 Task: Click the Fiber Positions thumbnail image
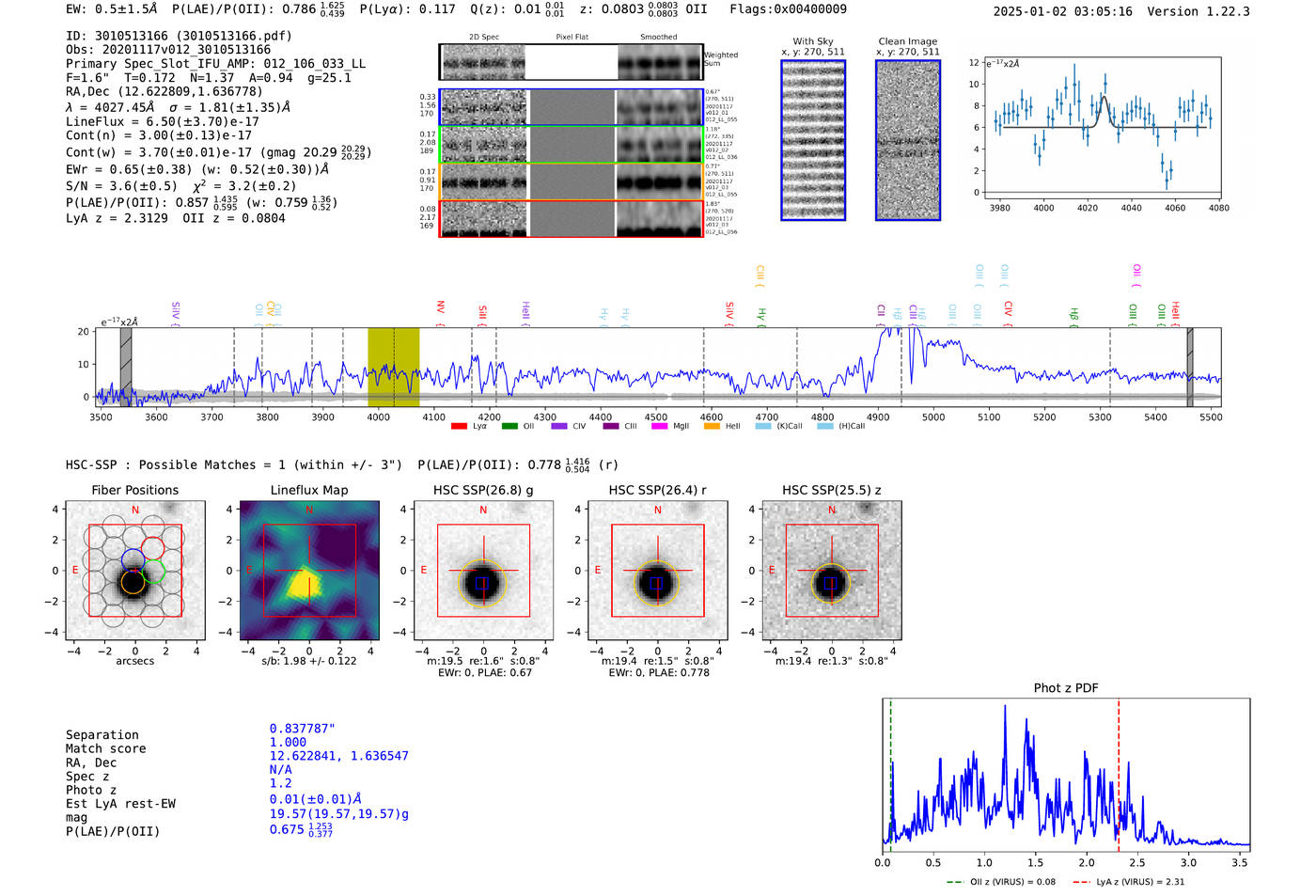pyautogui.click(x=135, y=571)
